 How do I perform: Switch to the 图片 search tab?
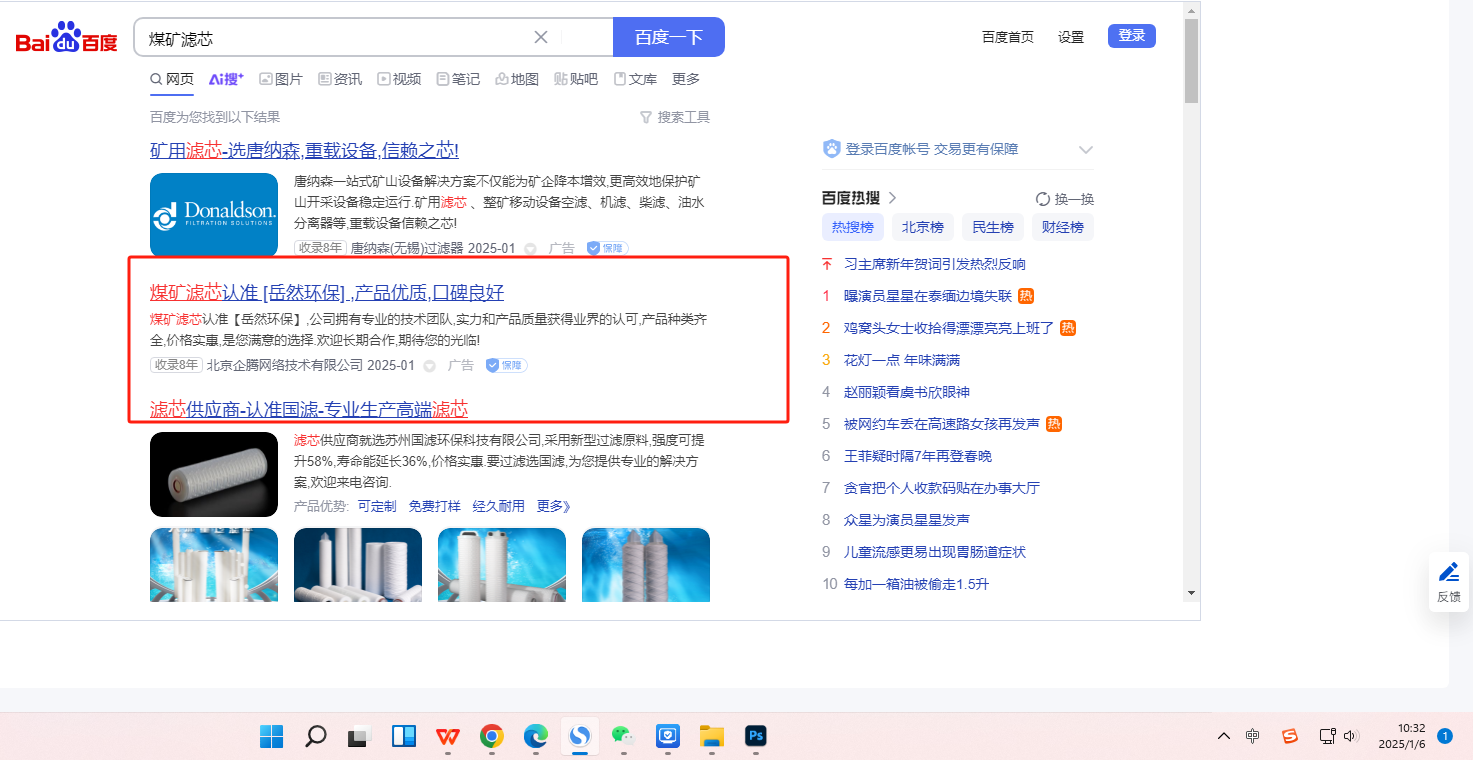pos(280,79)
